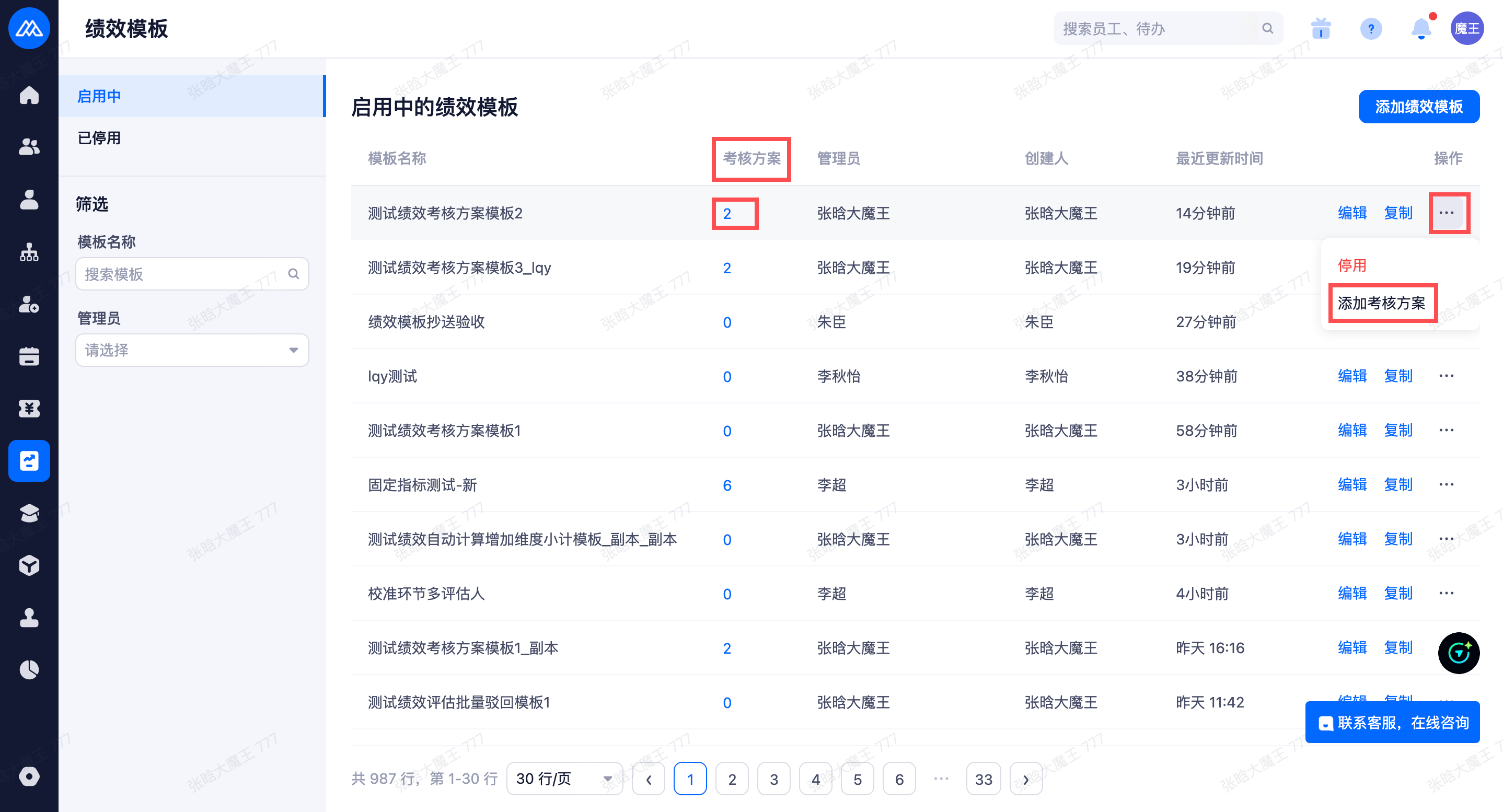The width and height of the screenshot is (1503, 812).
Task: Open the calendar icon in sidebar
Action: [x=29, y=356]
